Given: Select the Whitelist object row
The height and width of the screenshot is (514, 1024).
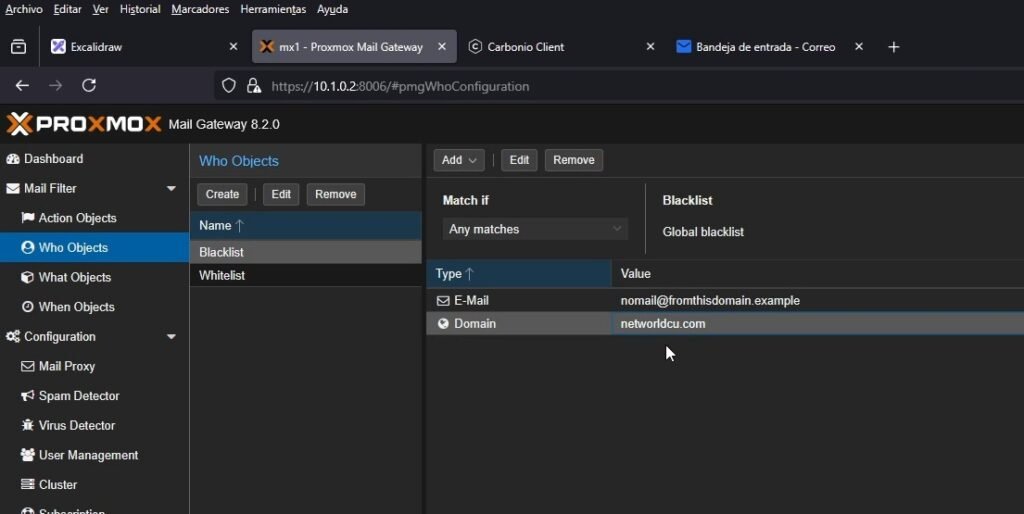Looking at the screenshot, I should point(306,276).
